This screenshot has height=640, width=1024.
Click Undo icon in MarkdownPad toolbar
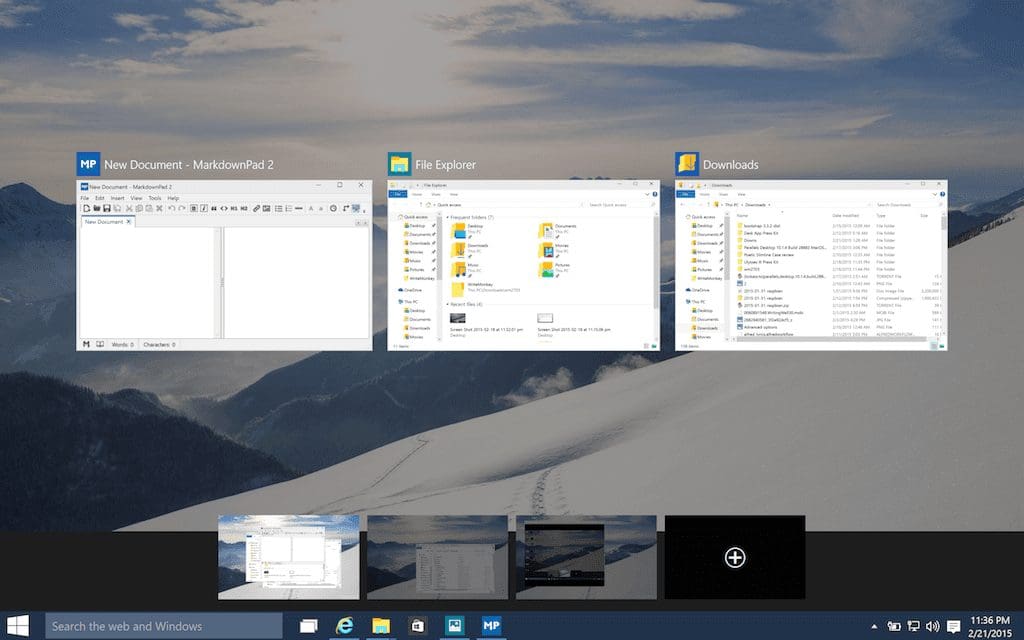pos(172,208)
